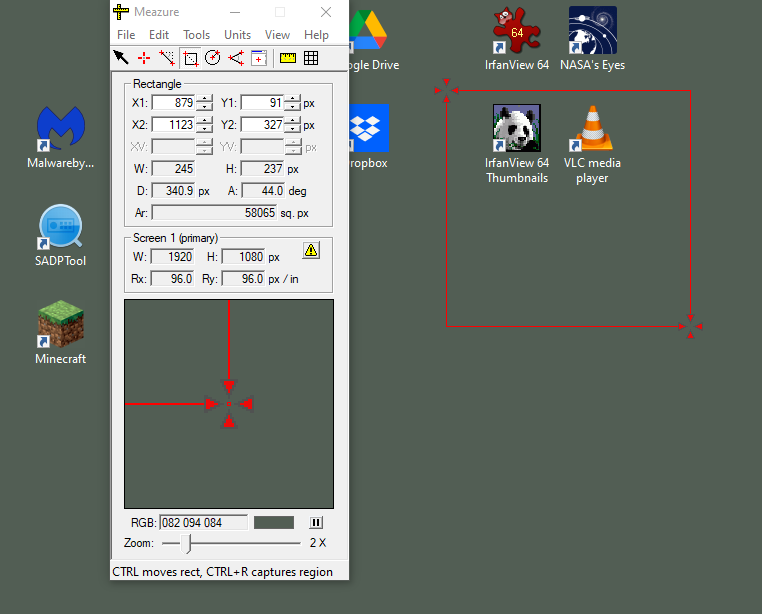Viewport: 762px width, 614px height.
Task: Open the Dropbox desktop shortcut
Action: 369,138
